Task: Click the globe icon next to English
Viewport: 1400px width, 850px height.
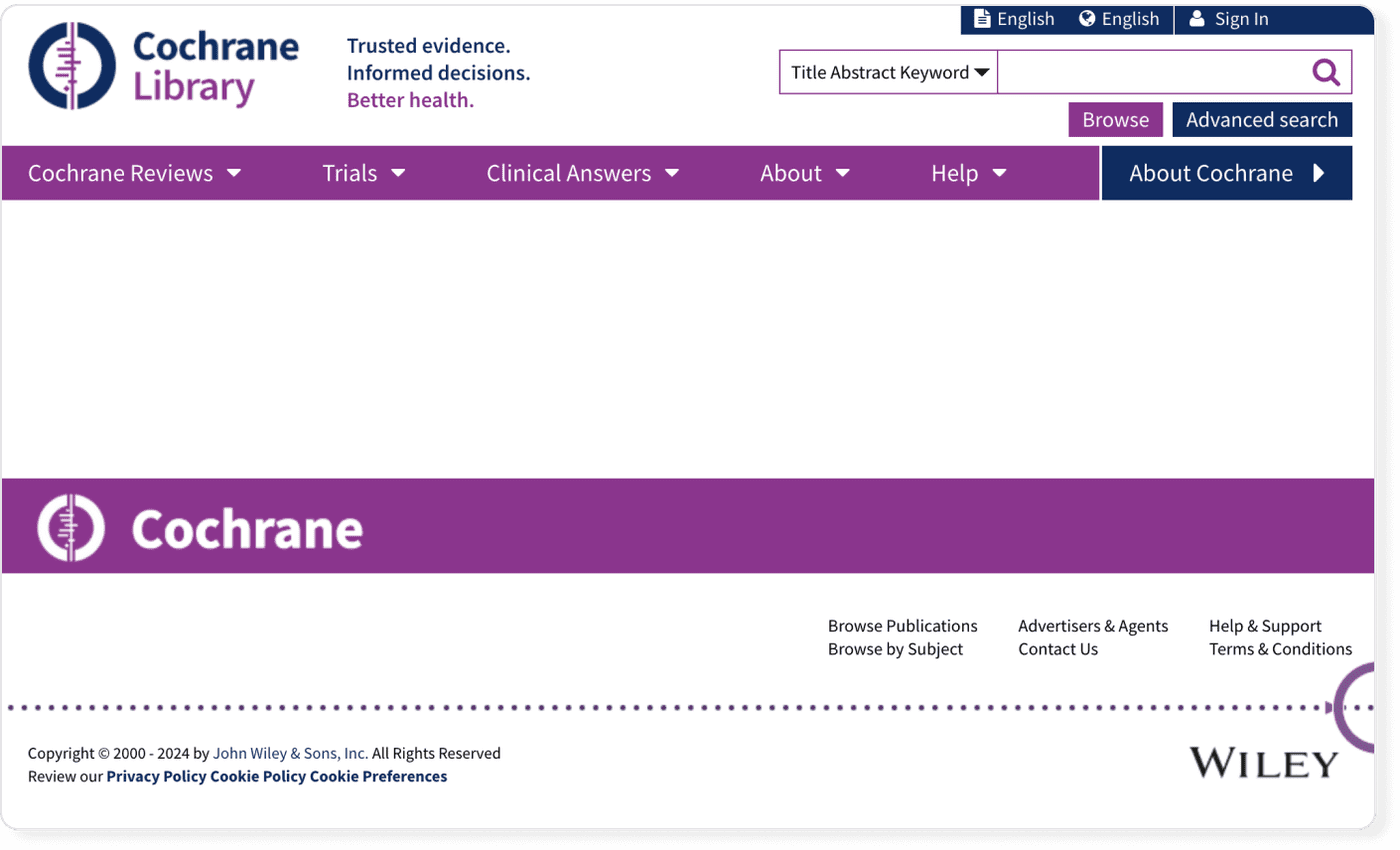Action: (x=1087, y=18)
